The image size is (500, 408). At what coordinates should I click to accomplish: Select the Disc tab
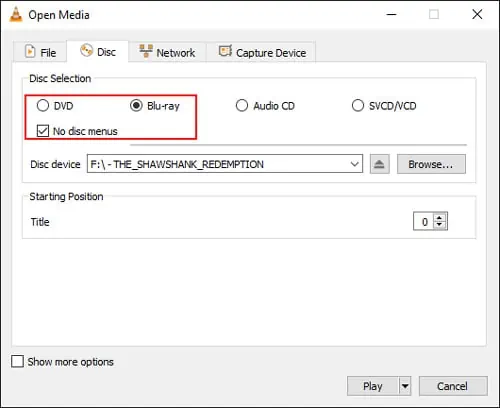[98, 52]
